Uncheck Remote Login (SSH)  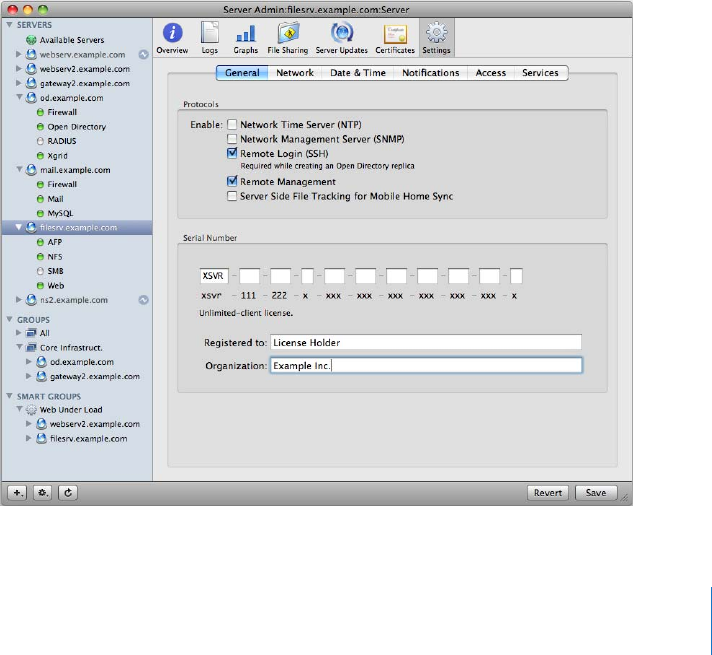232,153
